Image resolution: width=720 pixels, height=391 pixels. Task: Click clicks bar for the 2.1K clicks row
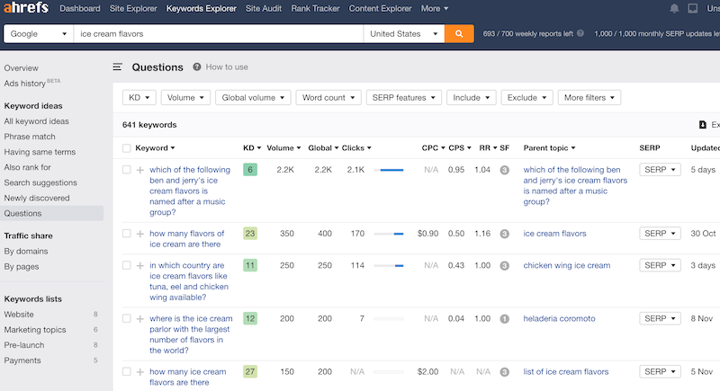pos(388,170)
